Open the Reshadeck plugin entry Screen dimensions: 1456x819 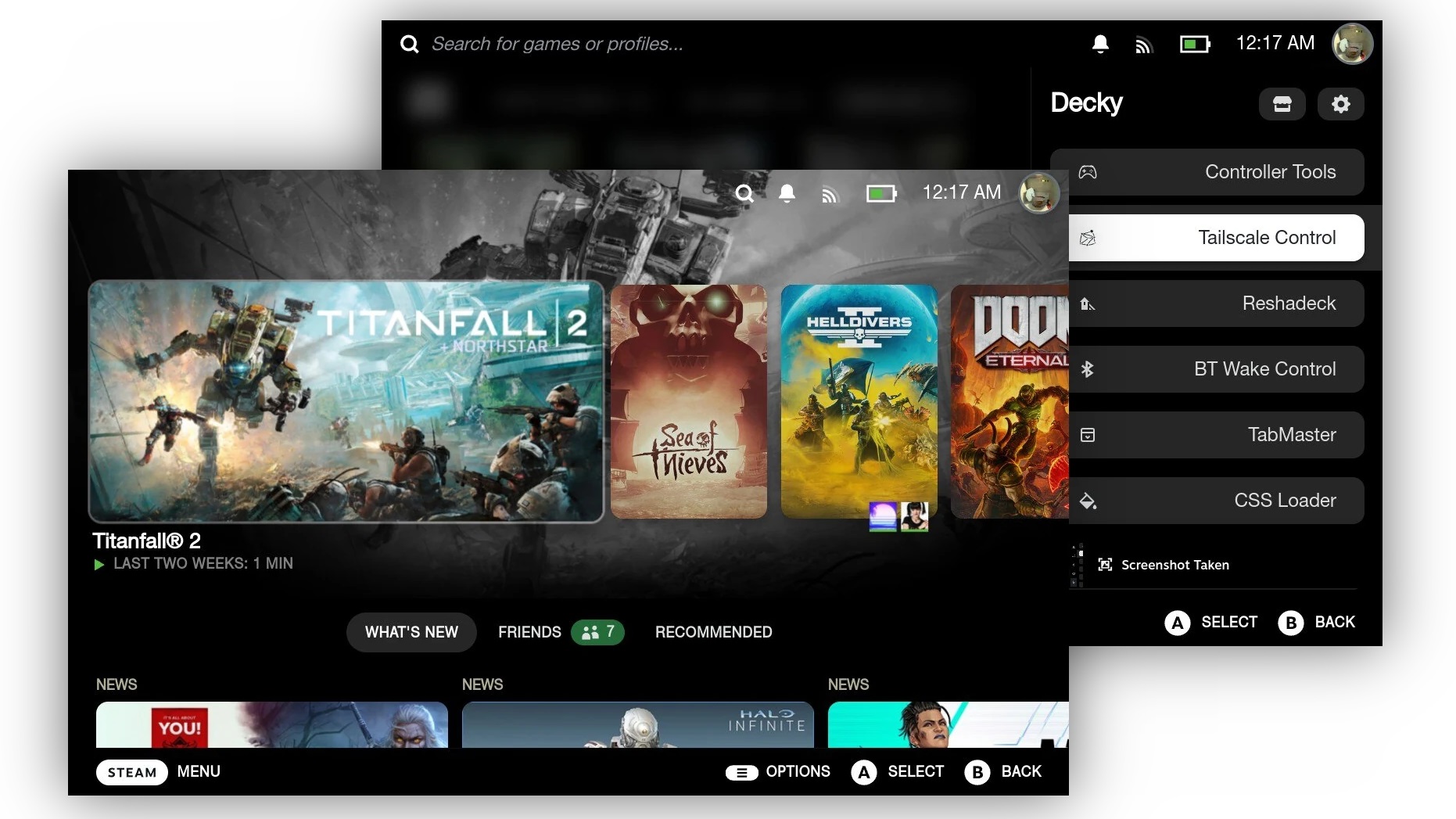tap(1216, 304)
